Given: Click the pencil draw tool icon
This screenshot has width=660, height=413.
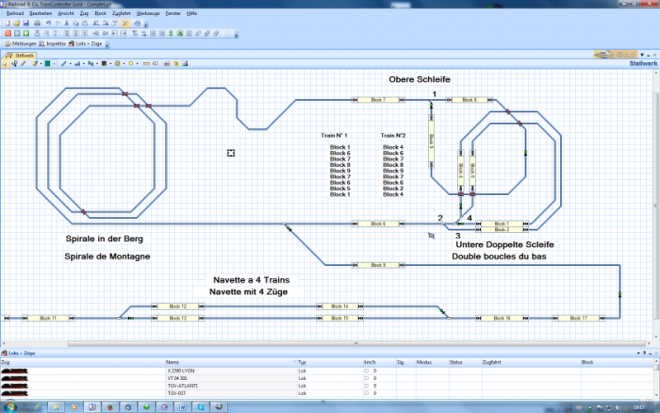Looking at the screenshot, I should [24, 64].
